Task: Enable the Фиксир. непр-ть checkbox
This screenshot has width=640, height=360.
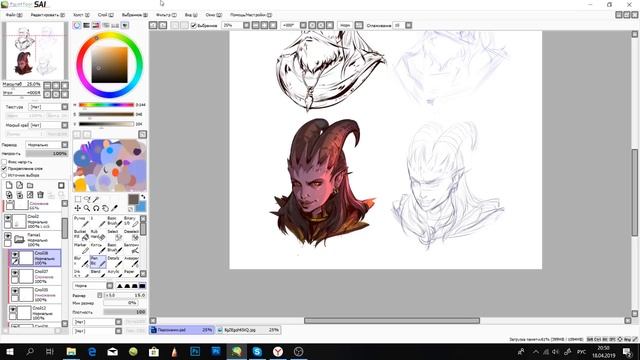Action: click(4, 162)
